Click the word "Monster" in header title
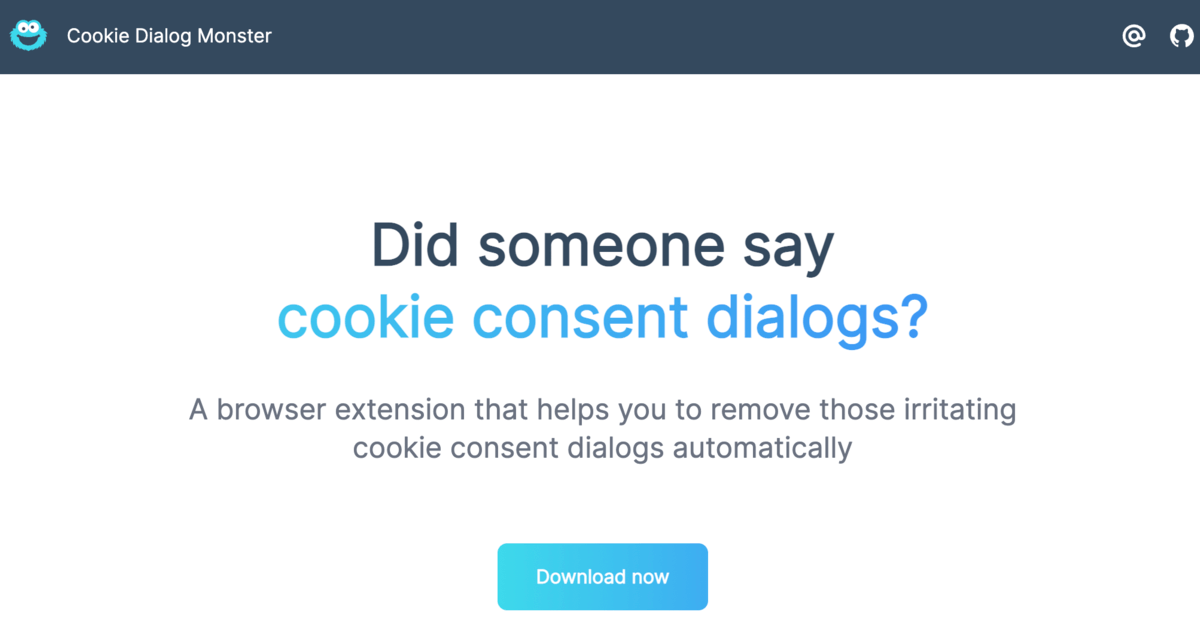1200x630 pixels. pos(234,36)
